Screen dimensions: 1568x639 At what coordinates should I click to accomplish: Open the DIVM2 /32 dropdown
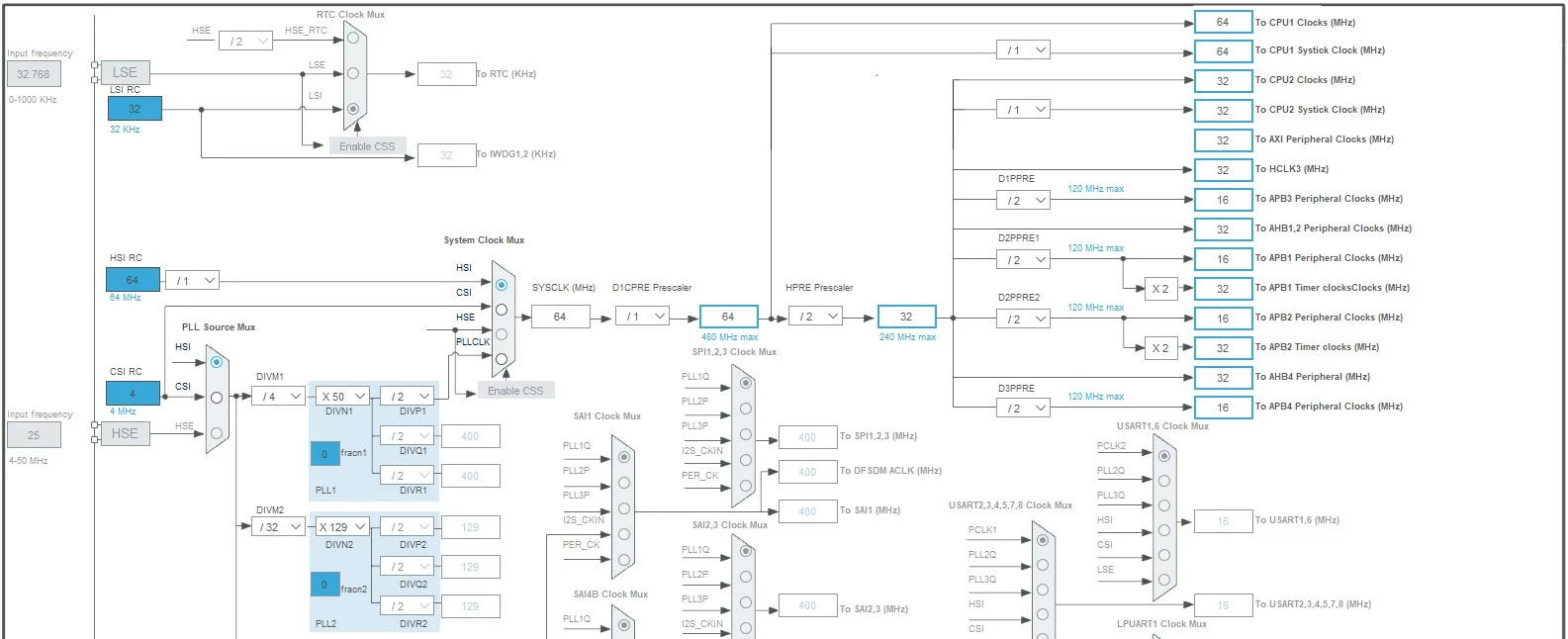(x=279, y=527)
